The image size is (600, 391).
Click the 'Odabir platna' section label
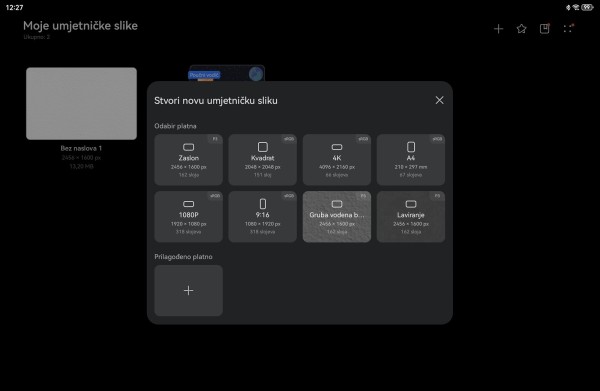coord(175,126)
